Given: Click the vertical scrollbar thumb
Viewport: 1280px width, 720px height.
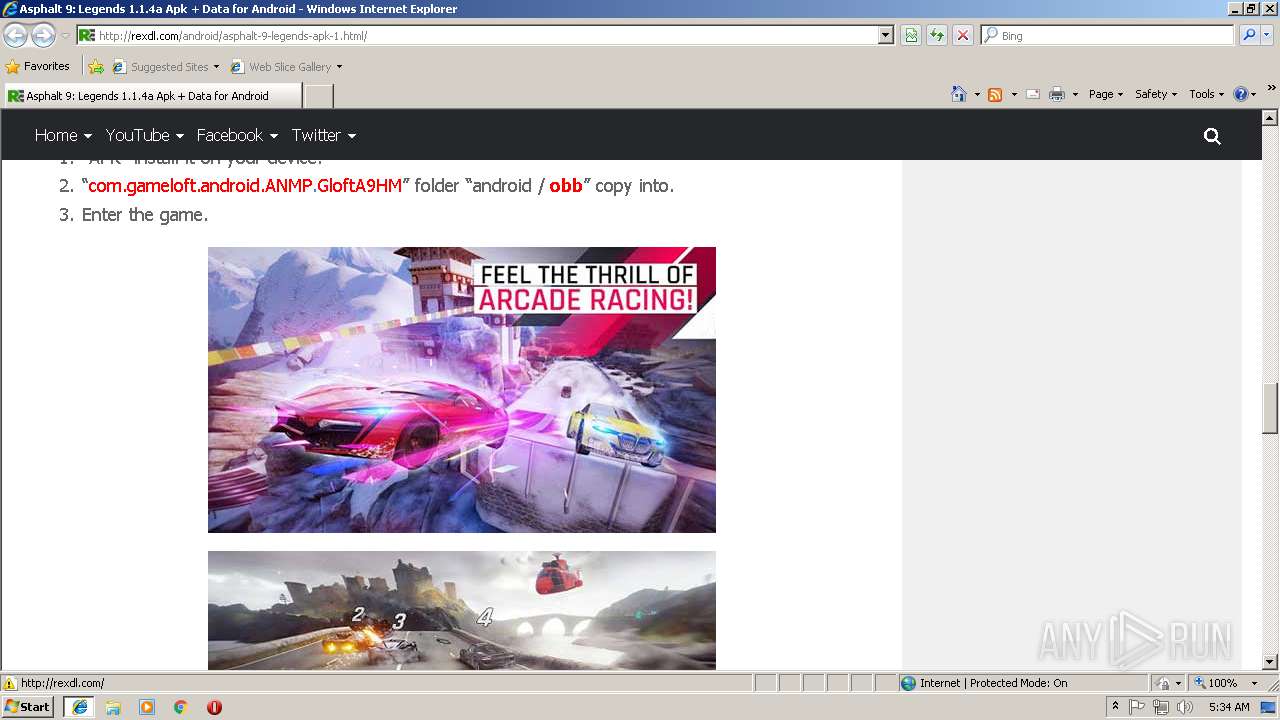Looking at the screenshot, I should pos(1270,408).
